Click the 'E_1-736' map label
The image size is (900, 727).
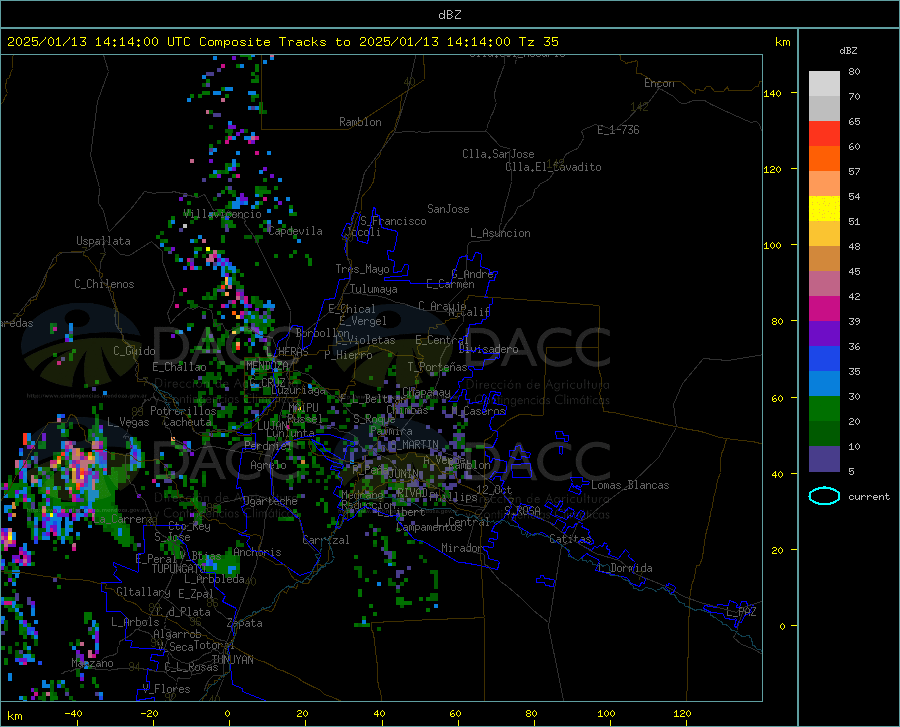click(618, 130)
